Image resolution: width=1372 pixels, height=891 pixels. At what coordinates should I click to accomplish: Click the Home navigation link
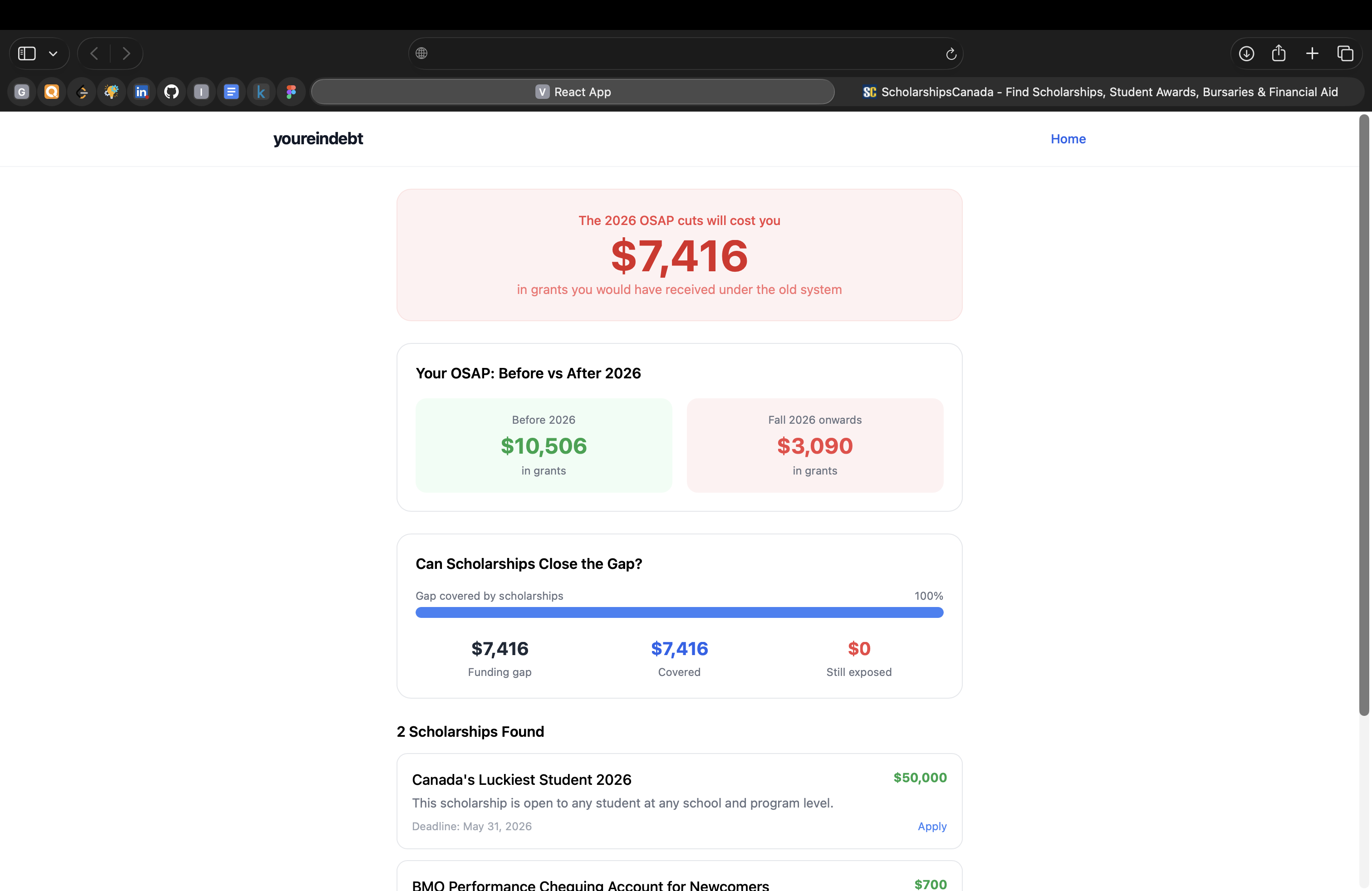(1068, 139)
